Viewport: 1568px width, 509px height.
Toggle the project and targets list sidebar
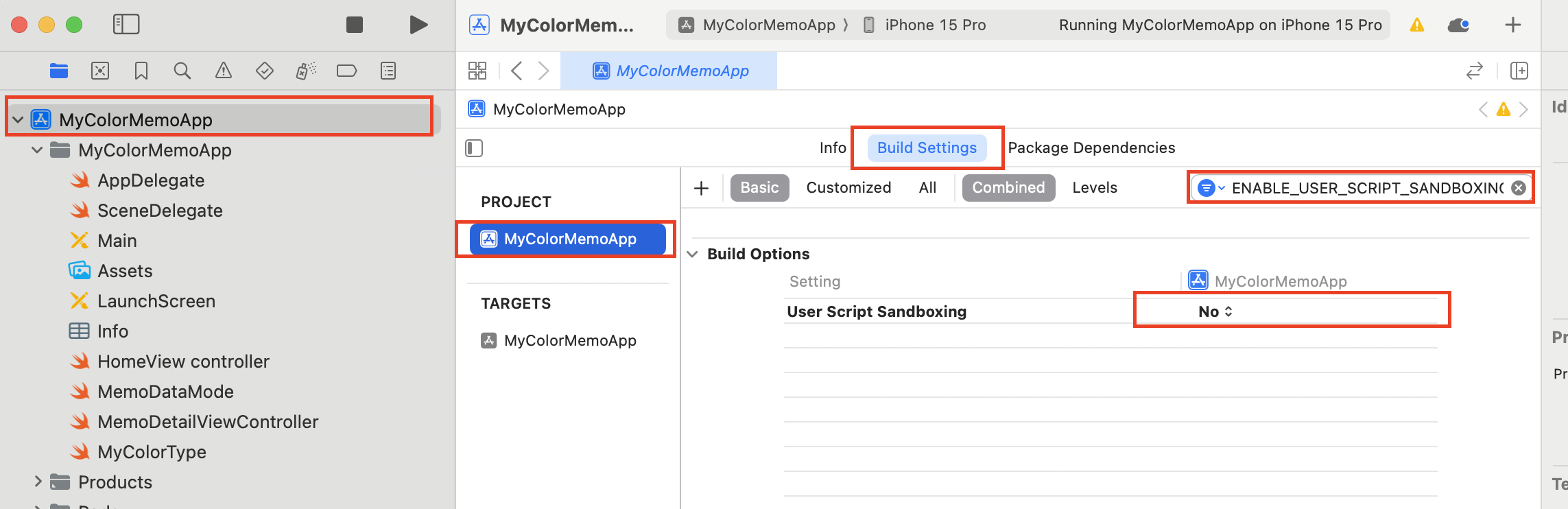click(474, 148)
